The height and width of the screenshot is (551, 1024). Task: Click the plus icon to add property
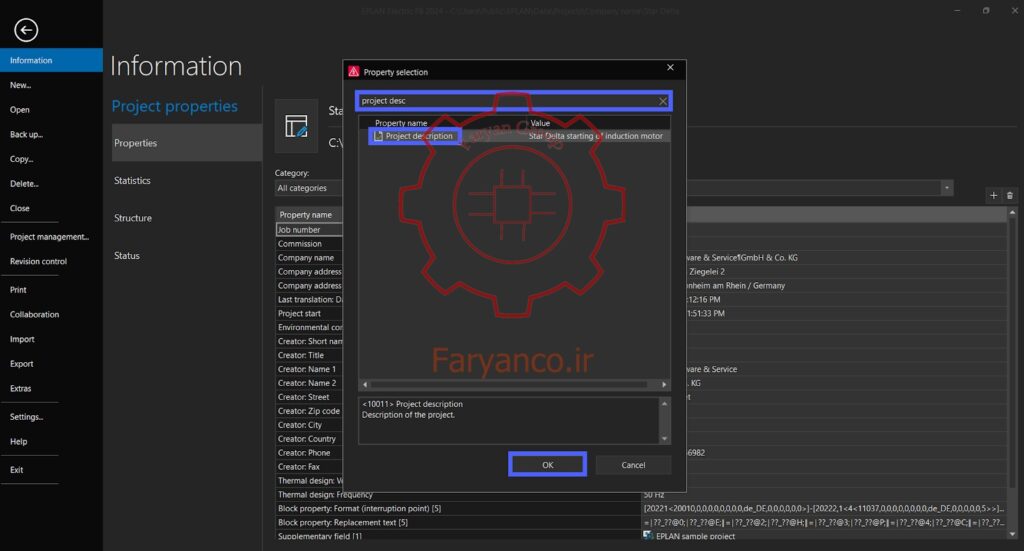click(x=993, y=195)
